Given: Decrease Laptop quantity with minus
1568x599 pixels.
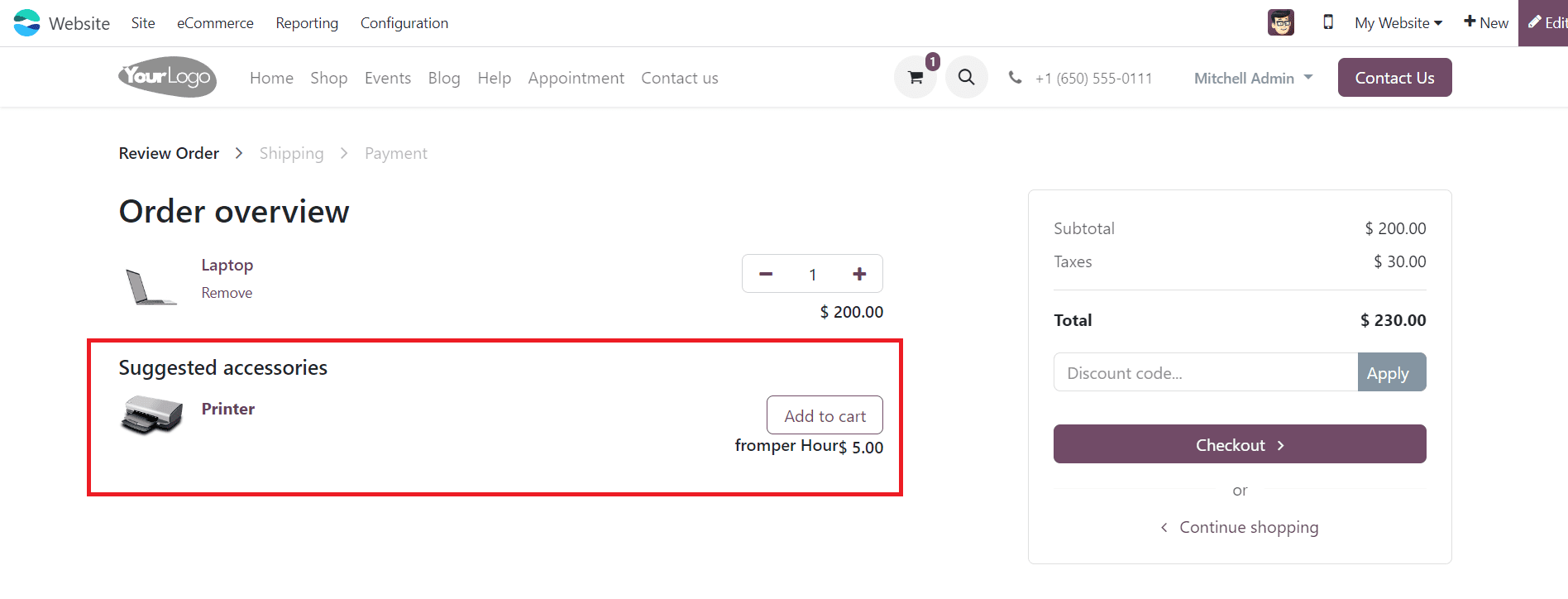Looking at the screenshot, I should (766, 274).
